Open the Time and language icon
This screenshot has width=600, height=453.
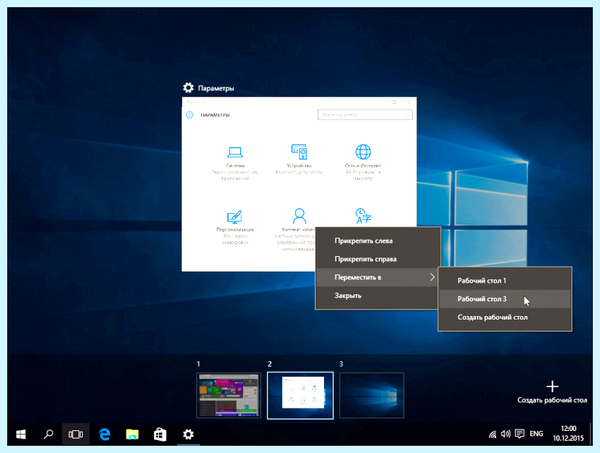(363, 216)
